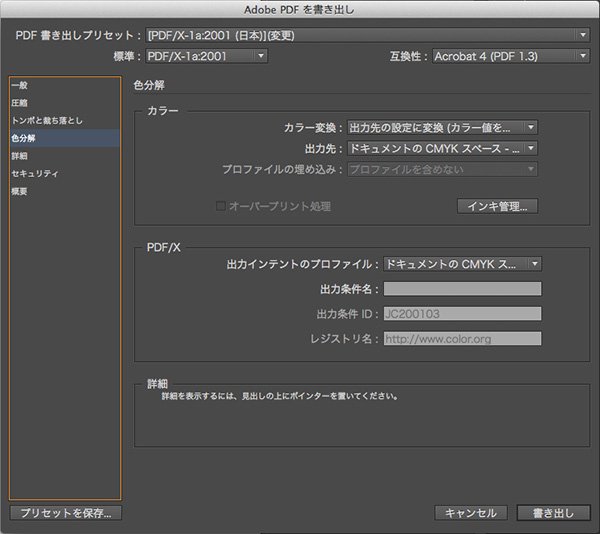Select the 詳細 category in sidebar
The height and width of the screenshot is (534, 600).
(65, 156)
